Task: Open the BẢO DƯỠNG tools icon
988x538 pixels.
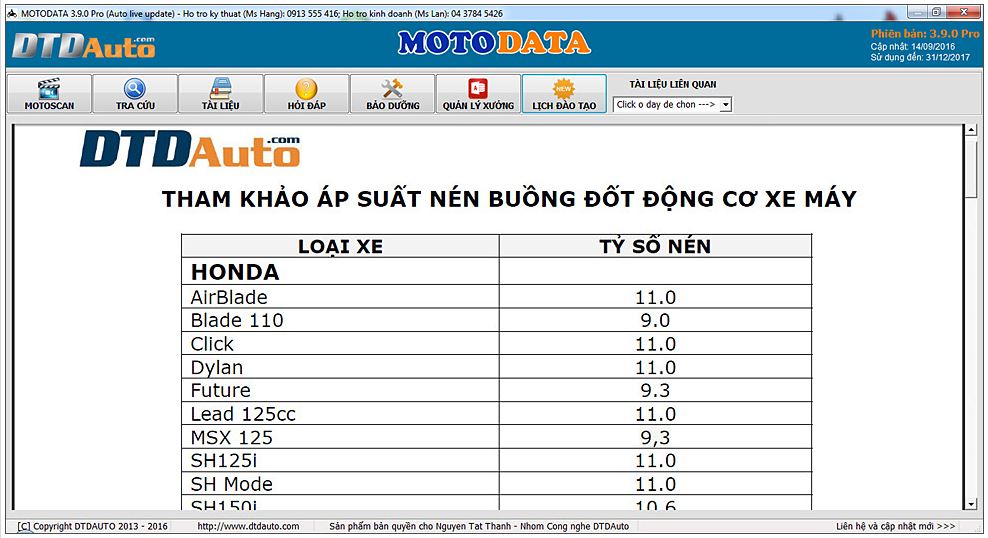Action: coord(392,89)
